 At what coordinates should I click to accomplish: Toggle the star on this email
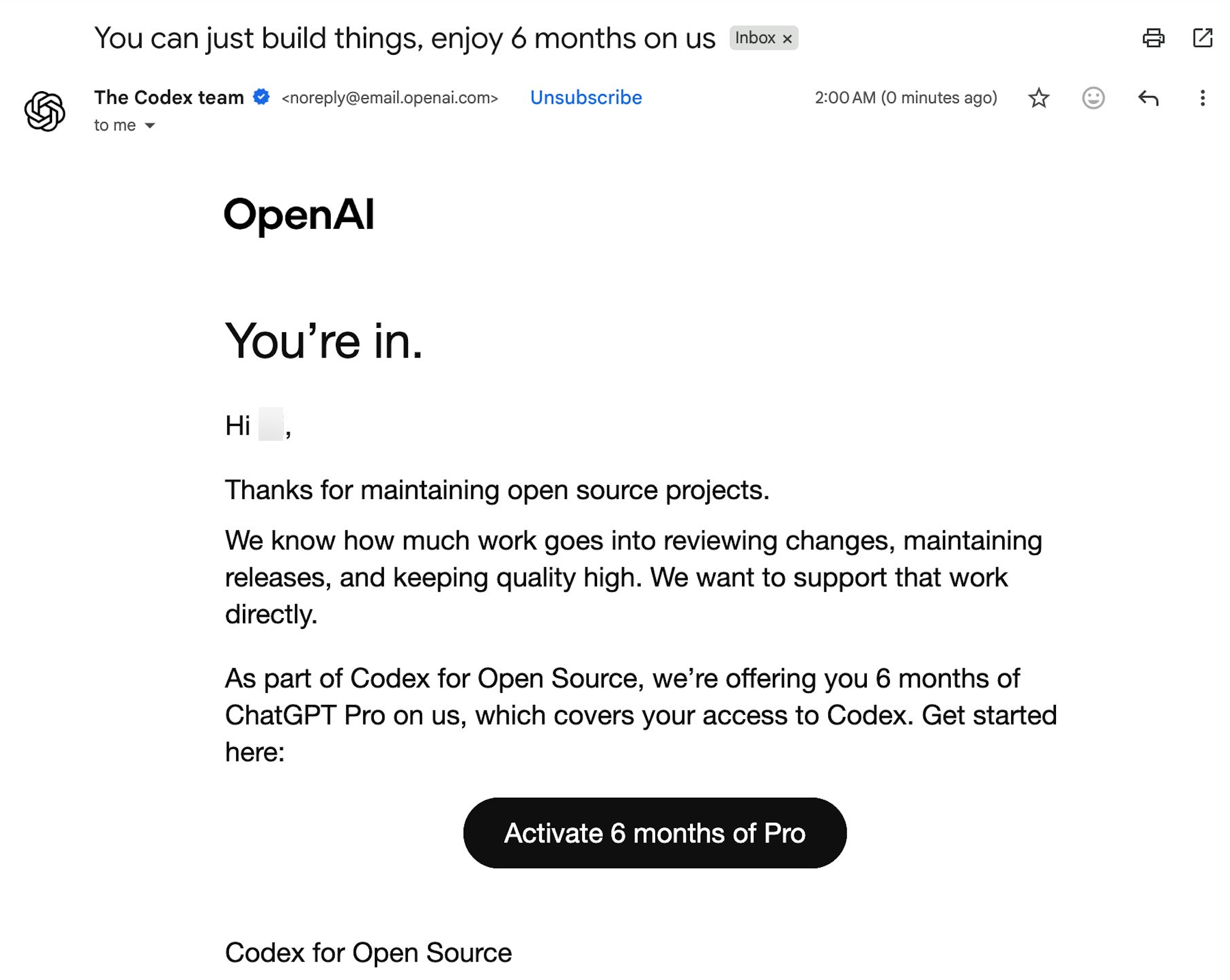pyautogui.click(x=1038, y=98)
